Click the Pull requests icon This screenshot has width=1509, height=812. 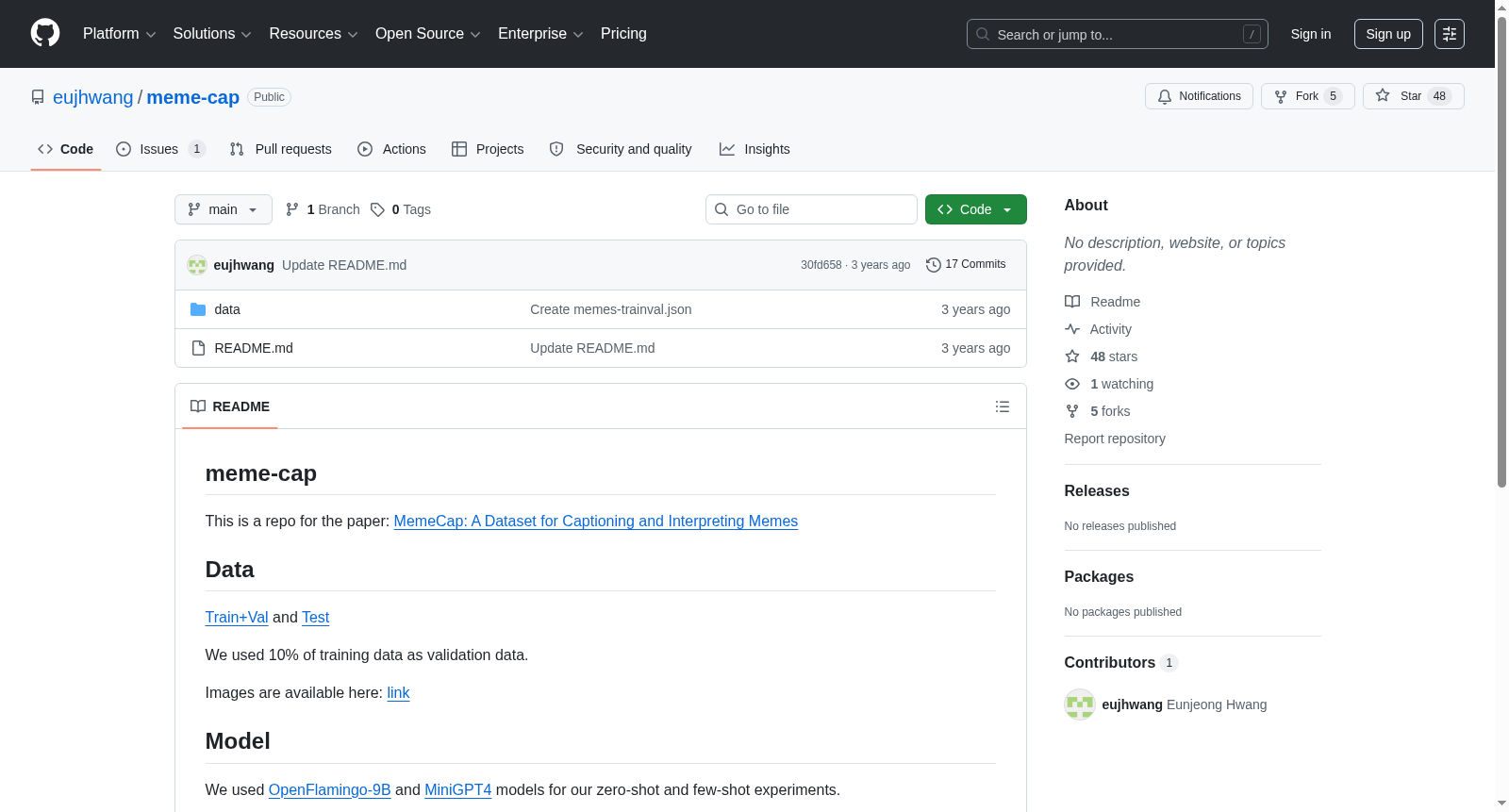point(237,149)
